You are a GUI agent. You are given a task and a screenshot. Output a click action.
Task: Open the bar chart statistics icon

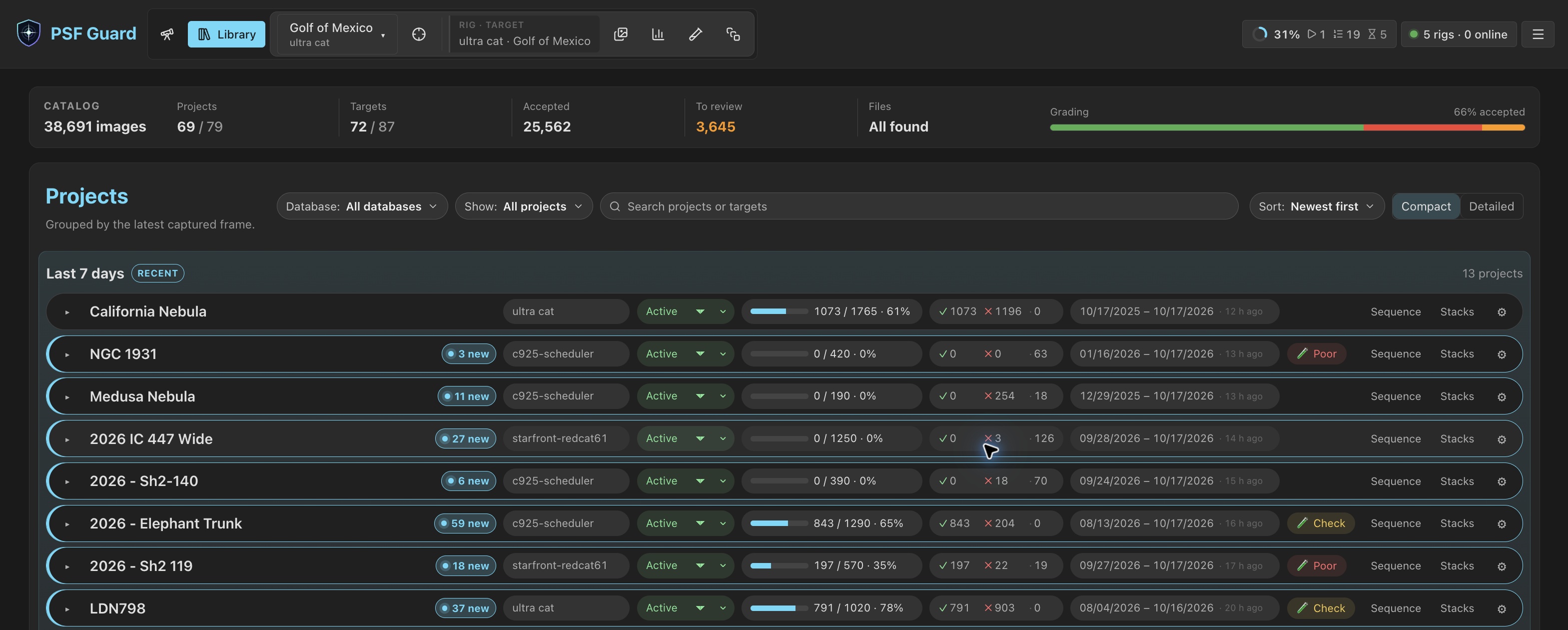(x=658, y=34)
